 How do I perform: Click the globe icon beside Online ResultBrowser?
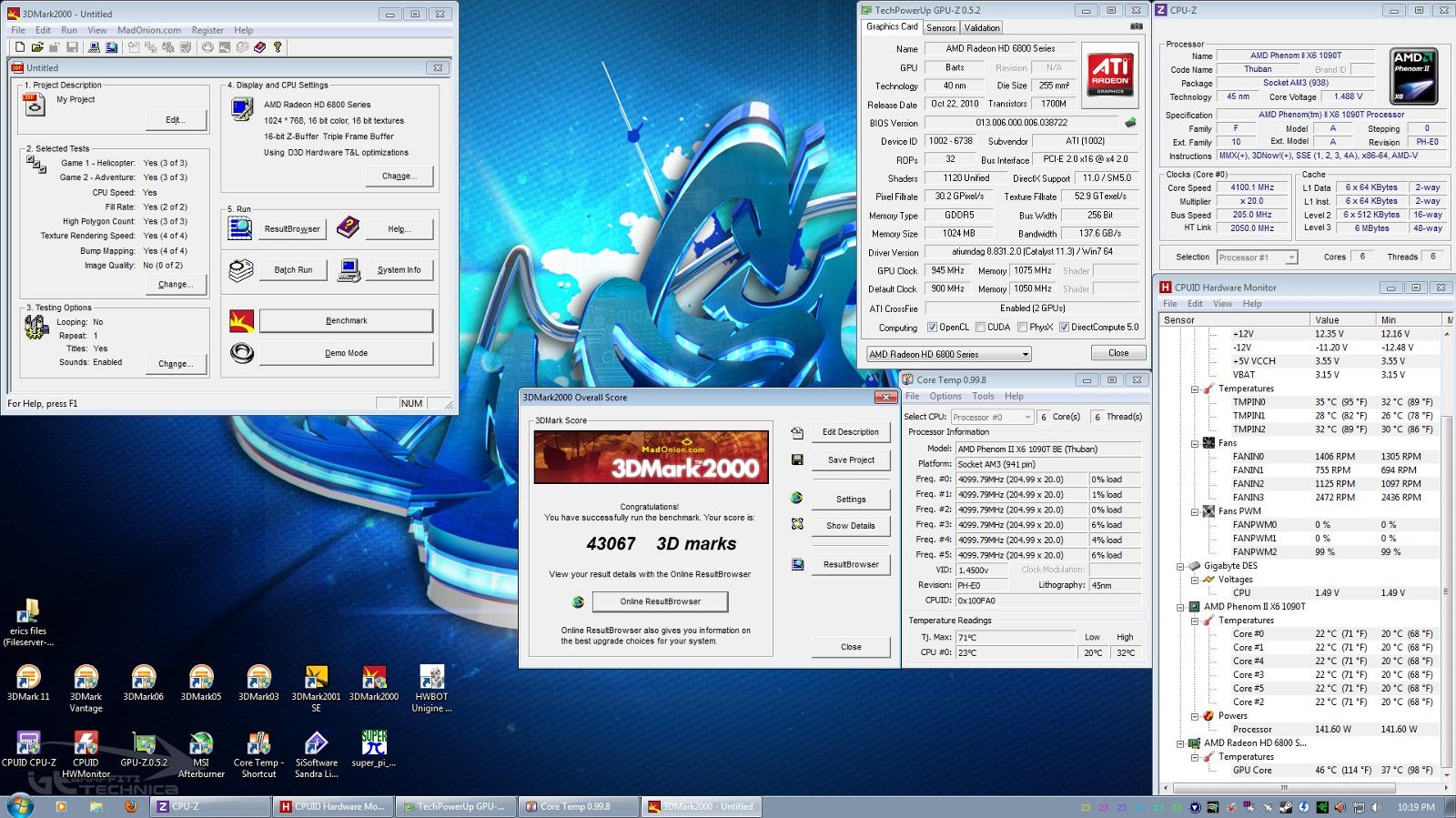click(577, 601)
